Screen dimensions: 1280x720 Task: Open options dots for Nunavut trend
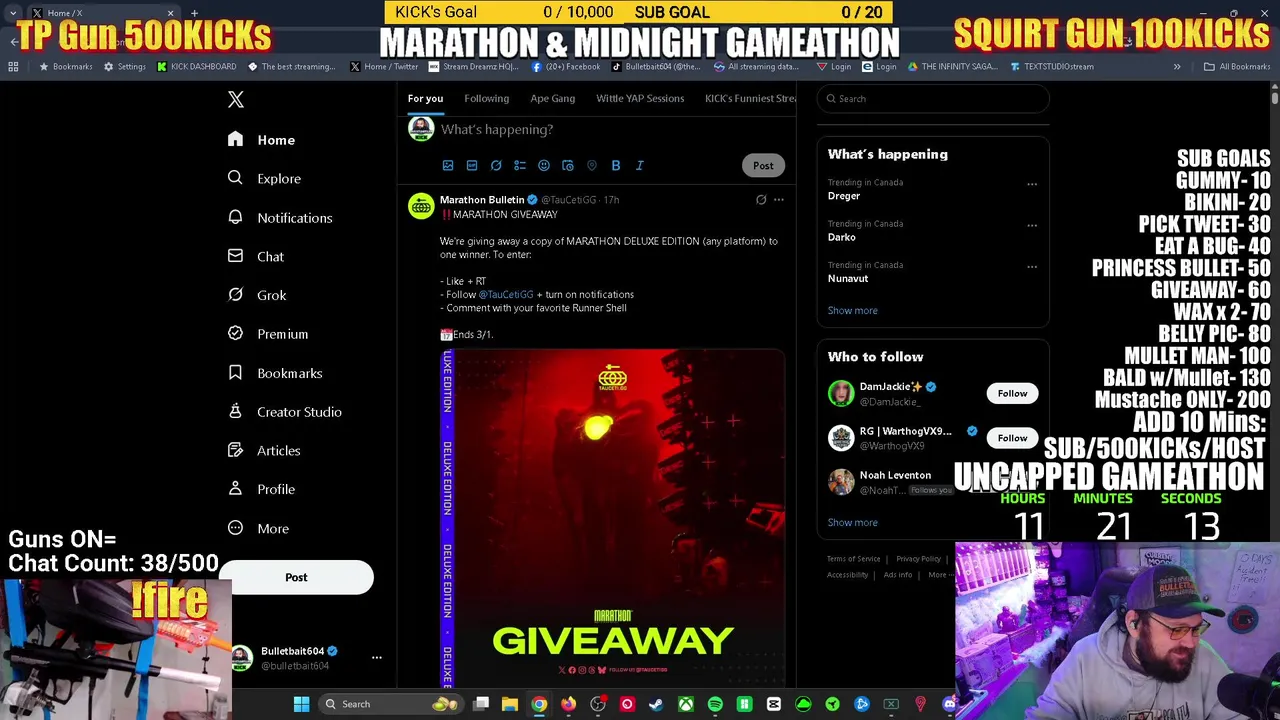click(1032, 267)
